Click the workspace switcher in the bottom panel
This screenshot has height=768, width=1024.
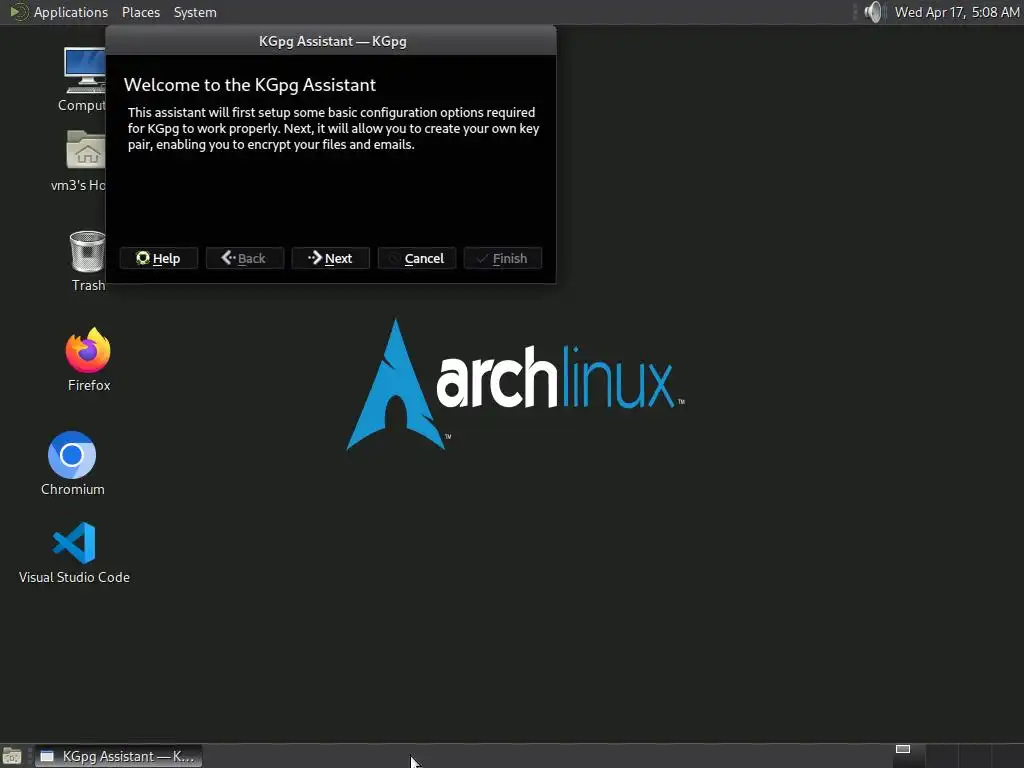pos(956,756)
